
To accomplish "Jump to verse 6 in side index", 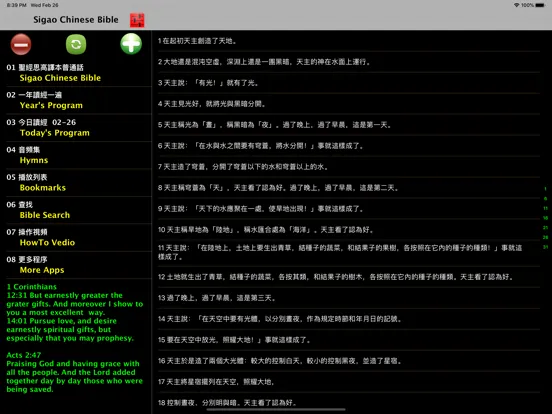I will (x=545, y=199).
